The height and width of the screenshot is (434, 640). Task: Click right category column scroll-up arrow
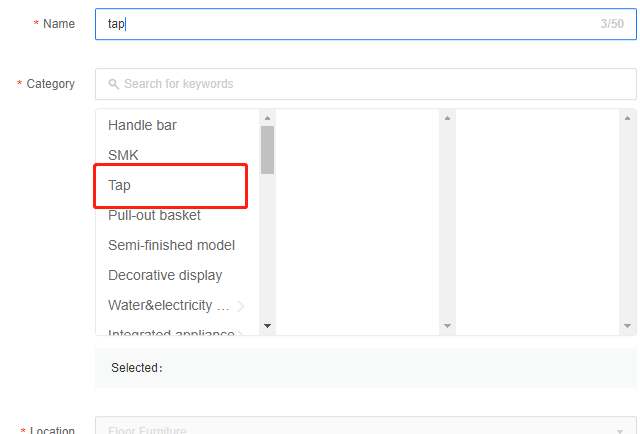(628, 117)
